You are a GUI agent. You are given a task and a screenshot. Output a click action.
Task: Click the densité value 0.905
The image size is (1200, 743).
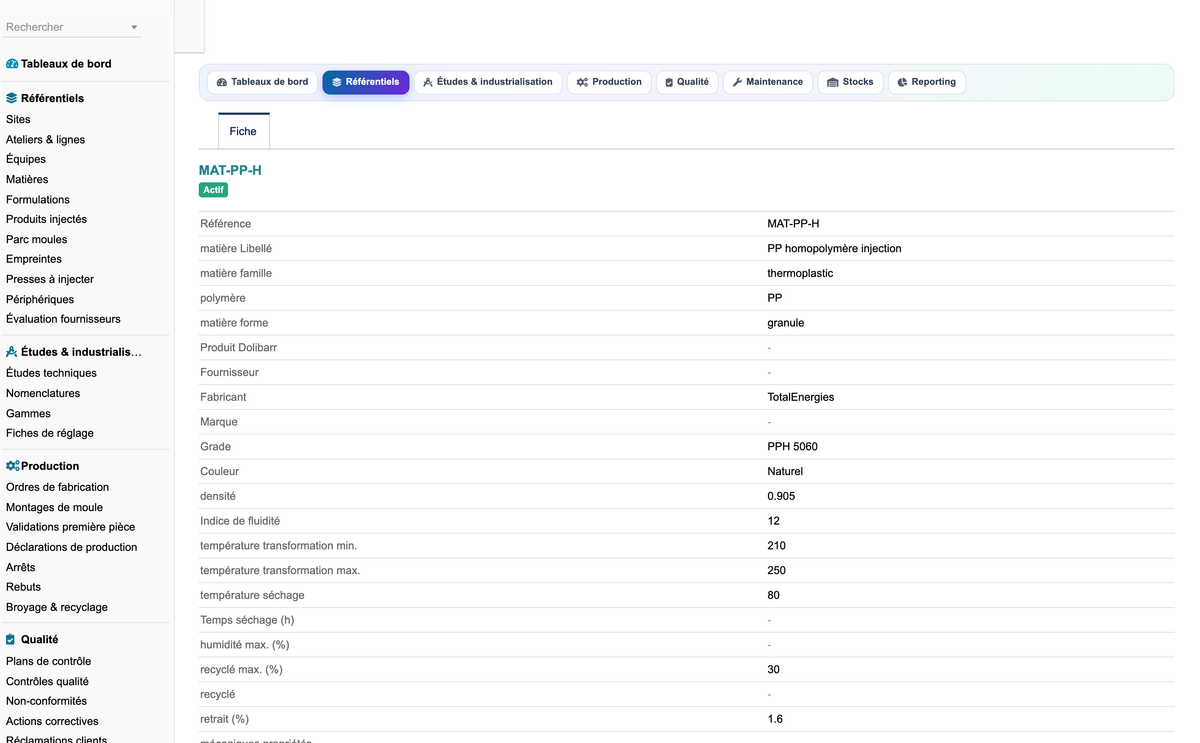(x=781, y=496)
